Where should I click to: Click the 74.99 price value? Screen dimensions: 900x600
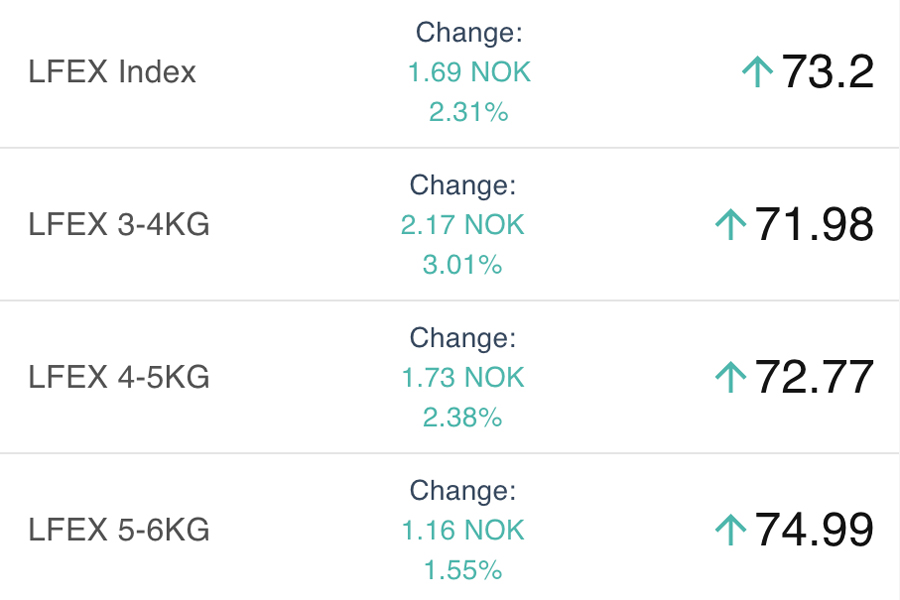(814, 529)
